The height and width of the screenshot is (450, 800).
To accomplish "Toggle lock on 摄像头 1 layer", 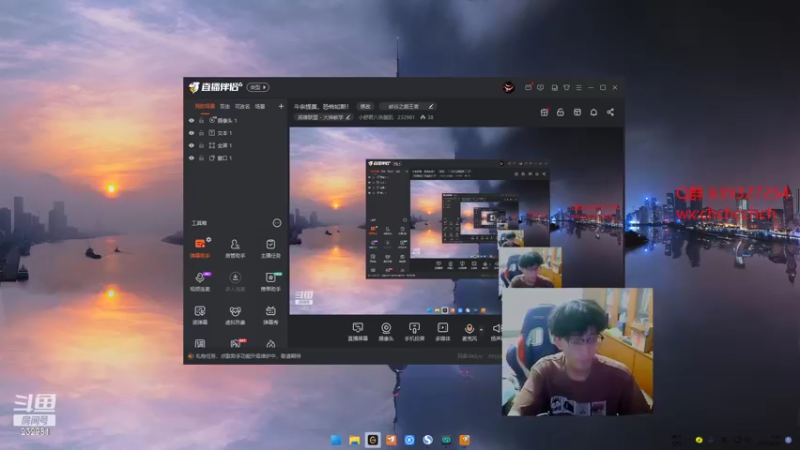I will click(x=202, y=120).
